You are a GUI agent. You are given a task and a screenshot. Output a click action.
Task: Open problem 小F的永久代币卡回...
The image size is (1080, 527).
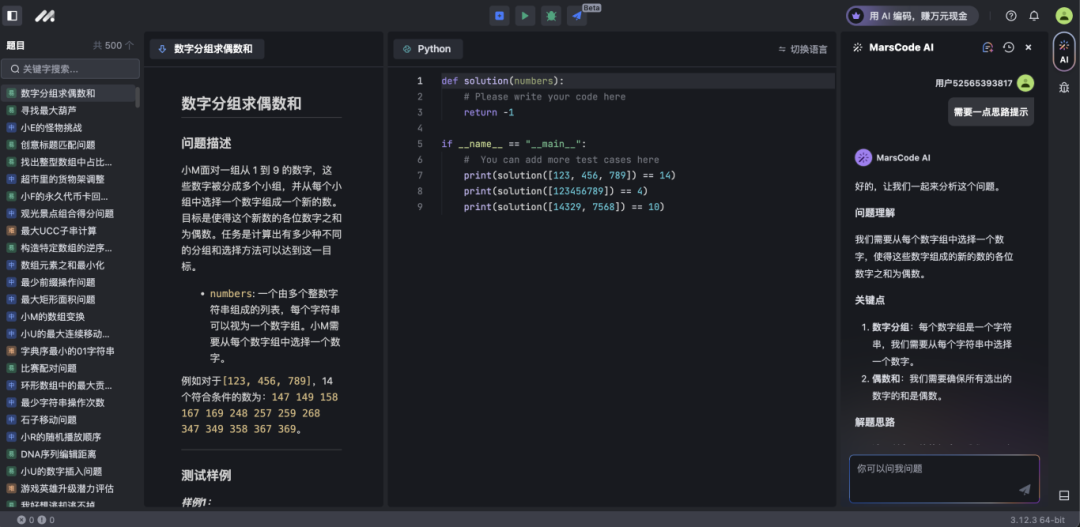(x=69, y=196)
